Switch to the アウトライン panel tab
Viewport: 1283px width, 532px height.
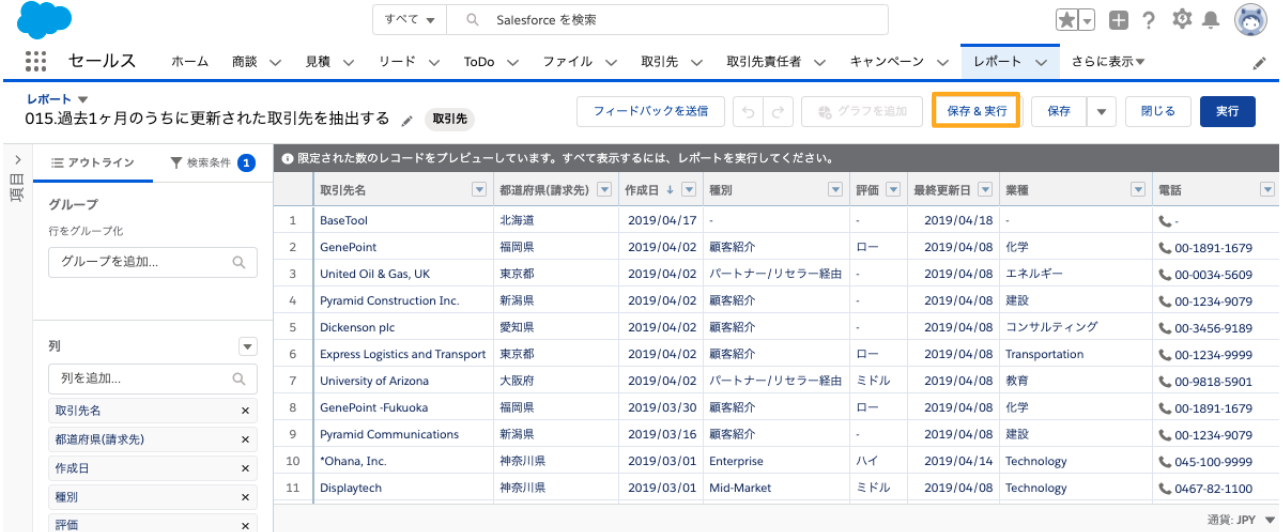(x=93, y=162)
